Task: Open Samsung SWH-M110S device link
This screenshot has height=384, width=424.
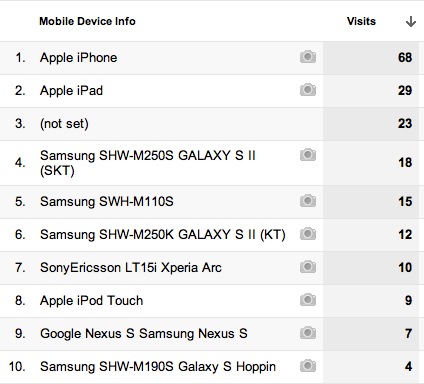Action: [107, 202]
